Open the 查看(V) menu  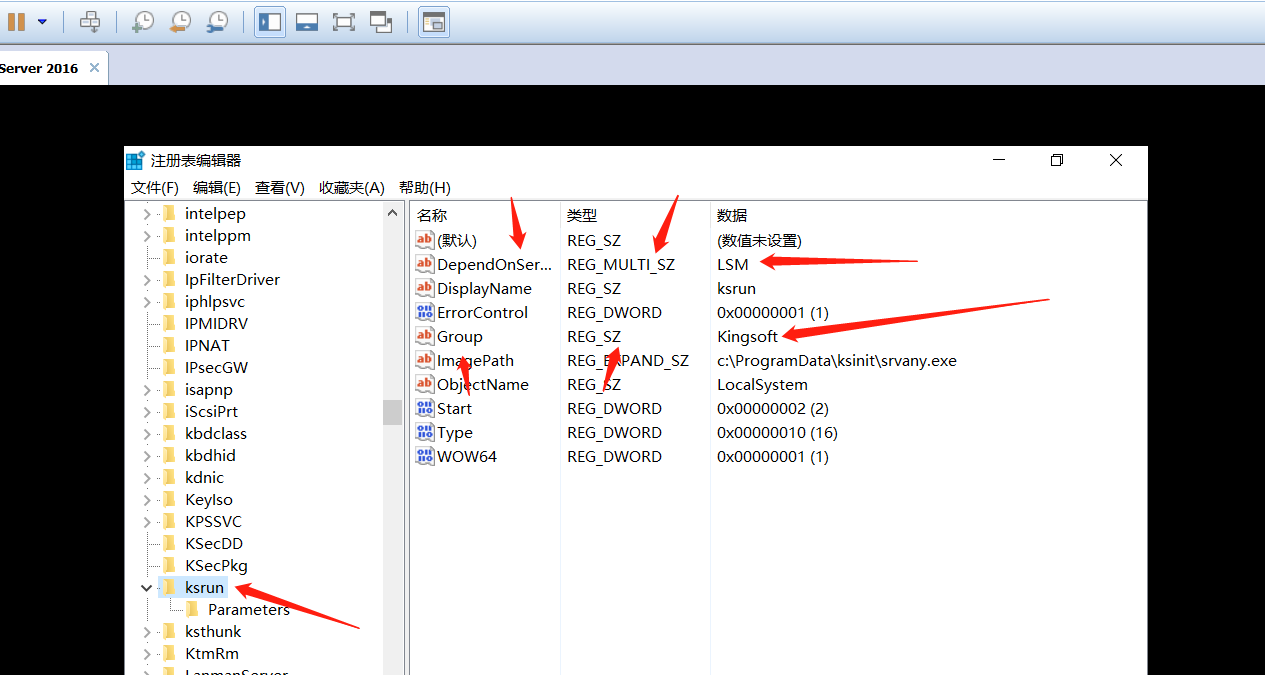click(x=280, y=187)
